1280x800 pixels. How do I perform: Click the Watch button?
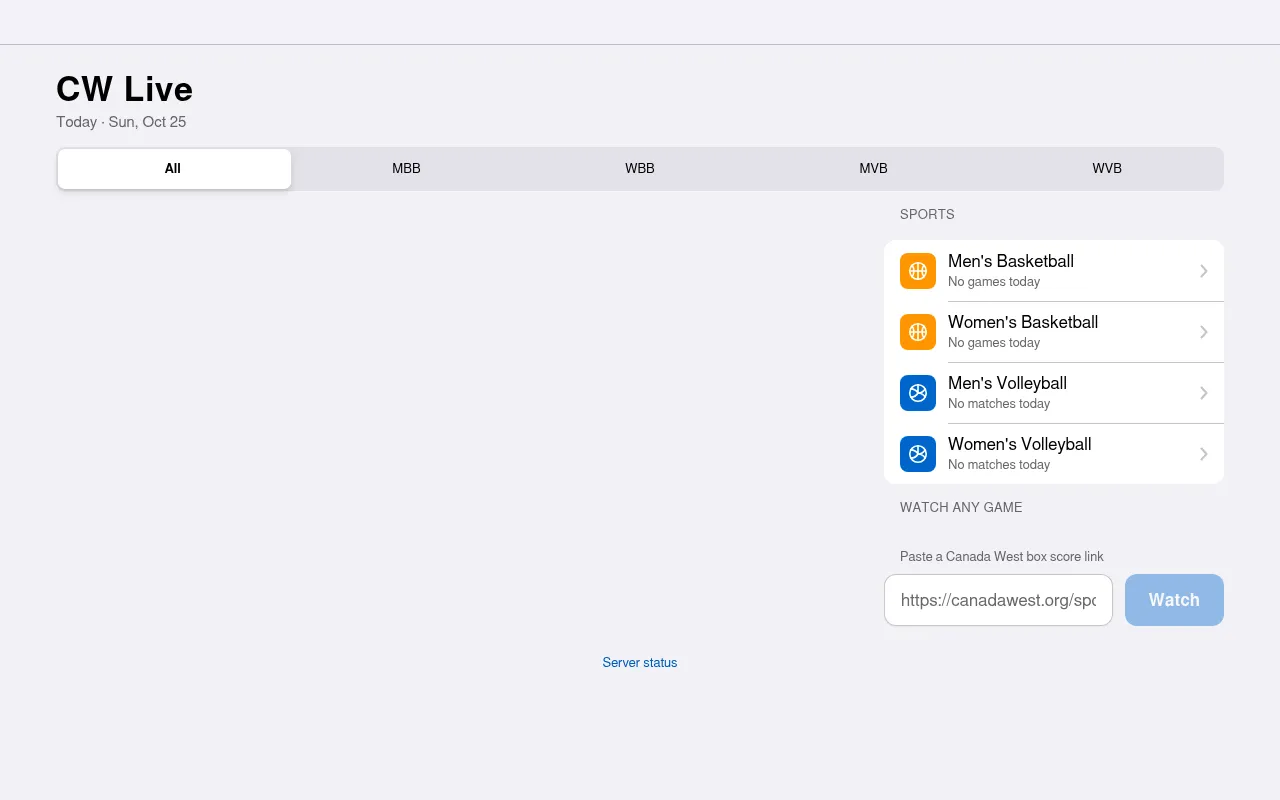[x=1174, y=600]
